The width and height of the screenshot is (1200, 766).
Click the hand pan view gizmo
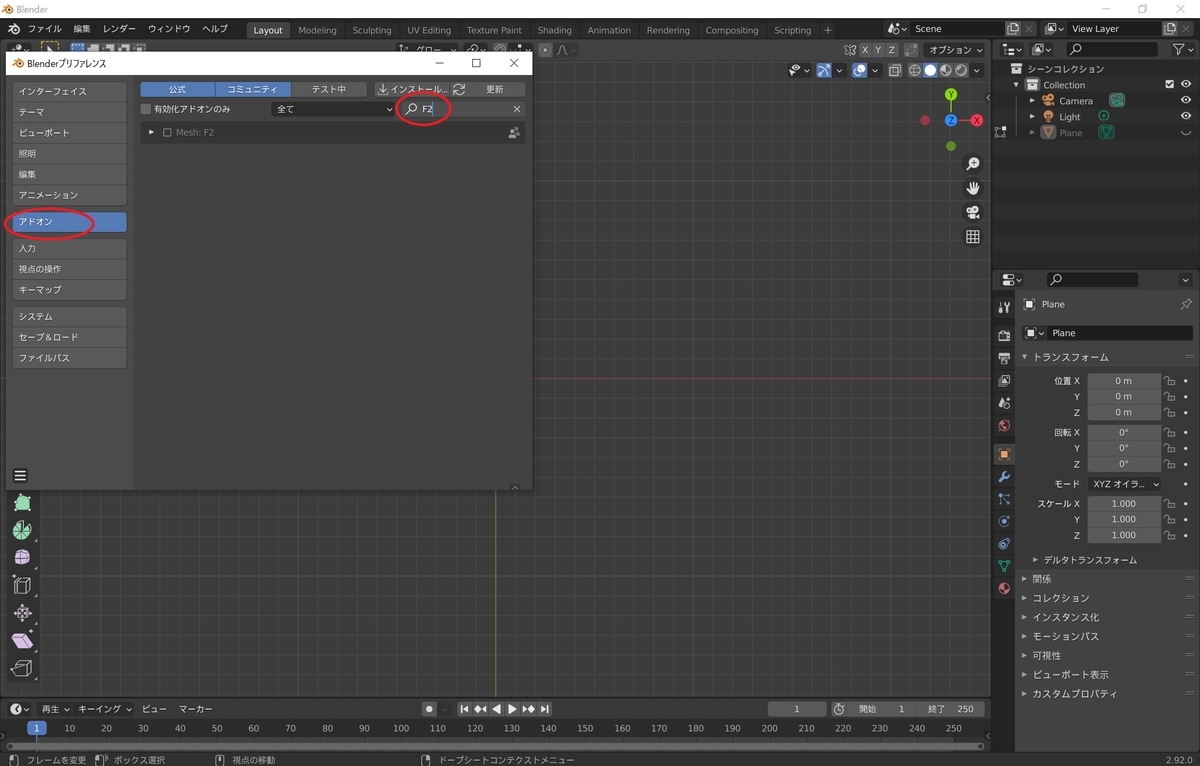pos(972,188)
